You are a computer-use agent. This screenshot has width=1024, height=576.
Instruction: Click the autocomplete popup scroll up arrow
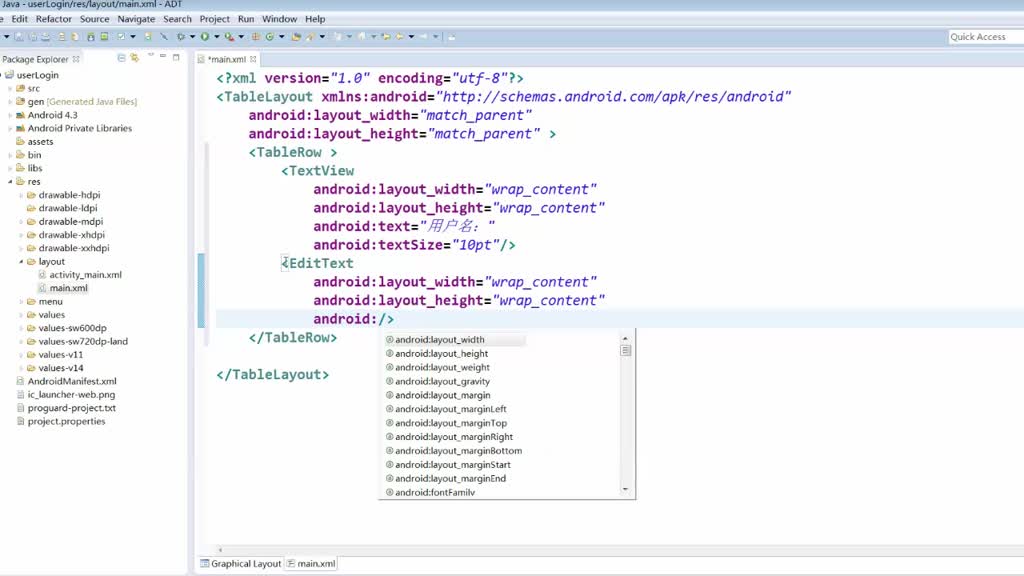[x=625, y=338]
